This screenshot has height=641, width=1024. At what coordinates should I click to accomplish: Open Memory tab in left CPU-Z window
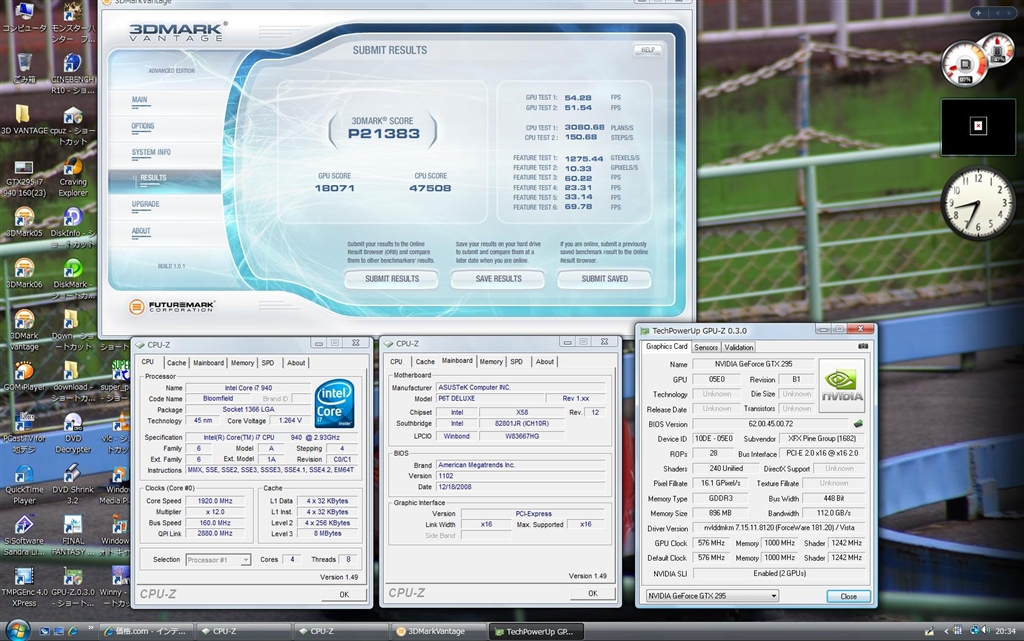(242, 363)
